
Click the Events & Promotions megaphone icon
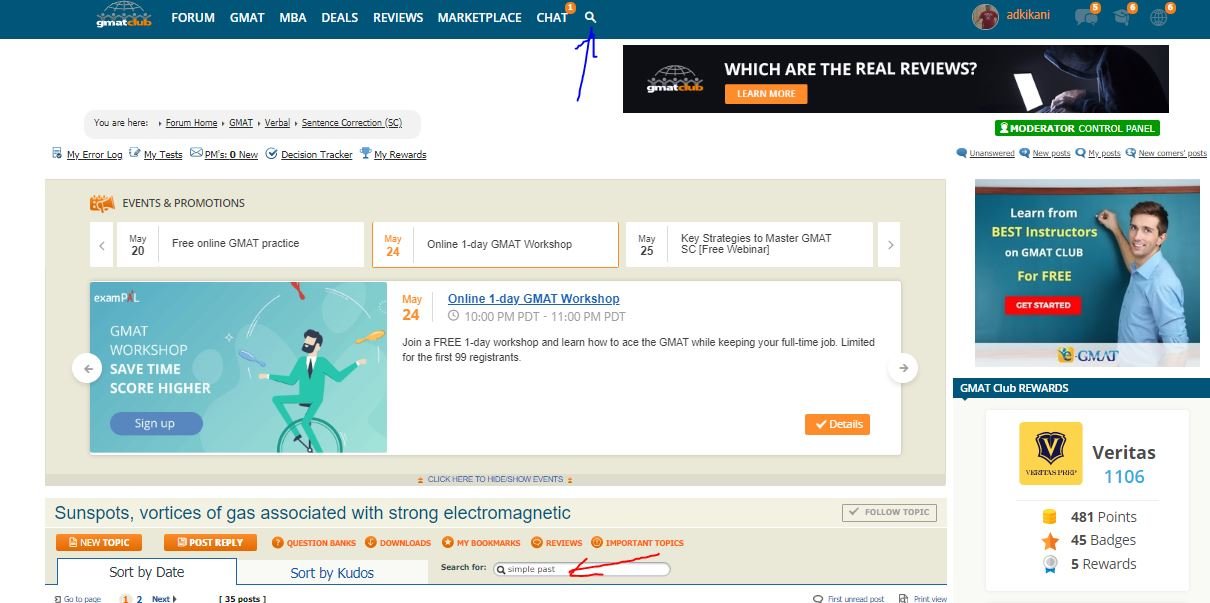(102, 203)
